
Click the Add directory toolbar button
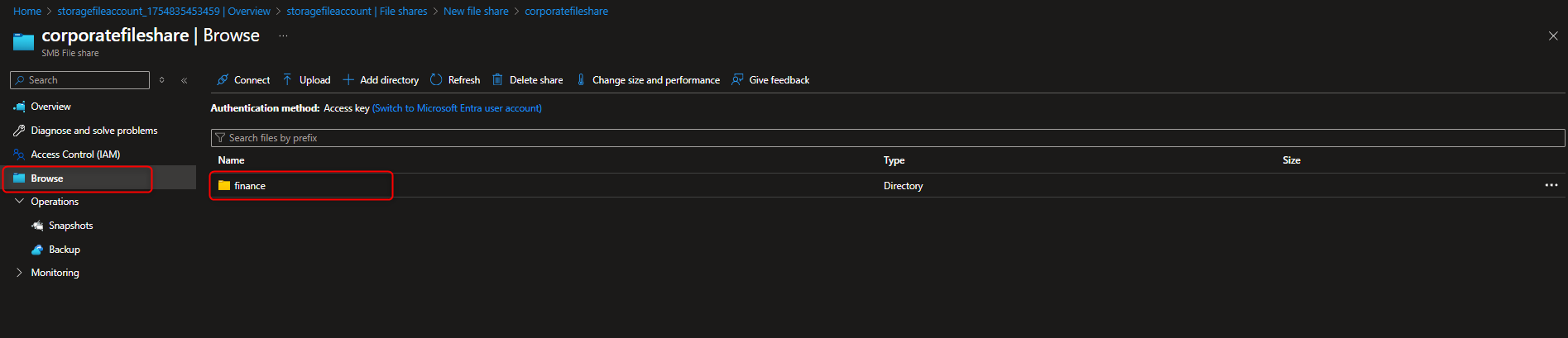[381, 80]
